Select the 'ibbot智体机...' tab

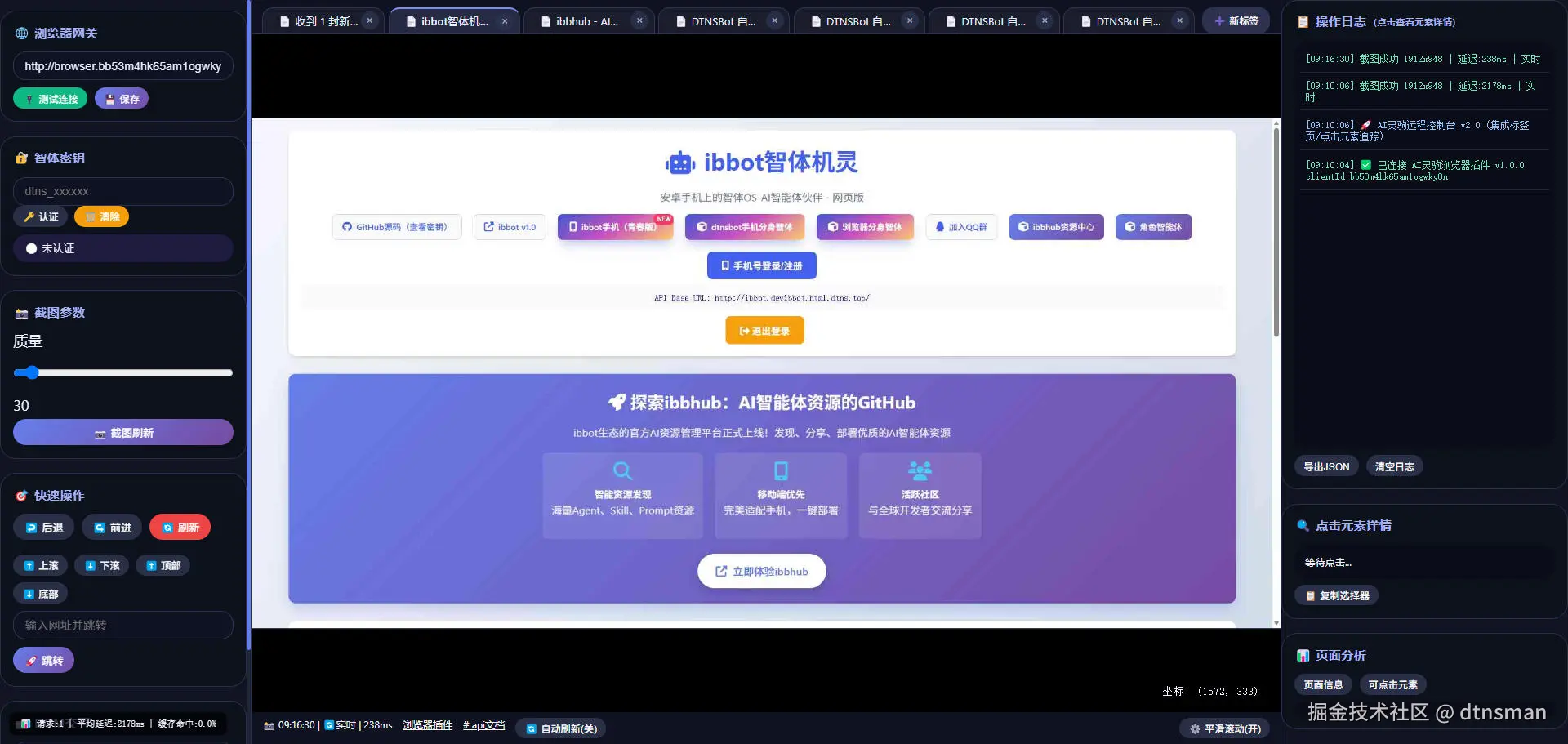click(x=454, y=21)
